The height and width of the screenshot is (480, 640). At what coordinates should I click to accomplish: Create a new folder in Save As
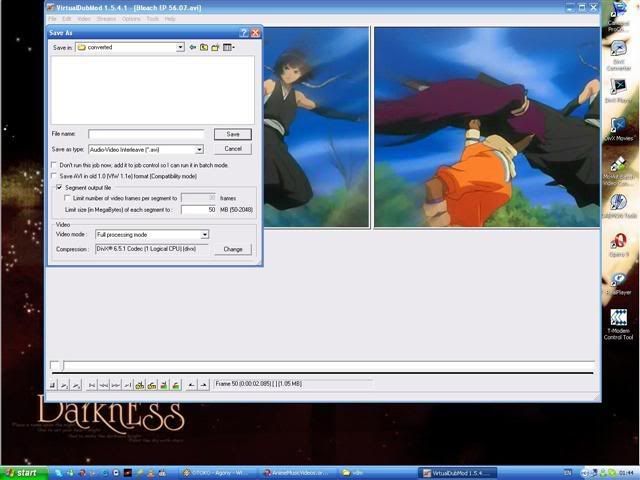[x=215, y=47]
